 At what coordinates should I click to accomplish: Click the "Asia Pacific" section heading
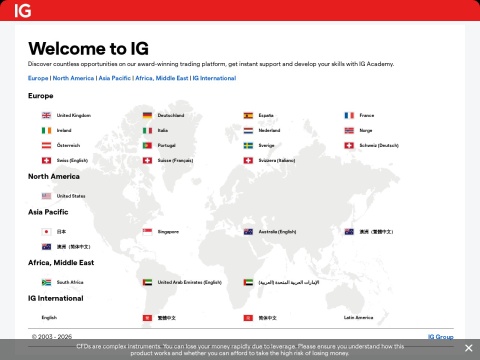point(48,212)
